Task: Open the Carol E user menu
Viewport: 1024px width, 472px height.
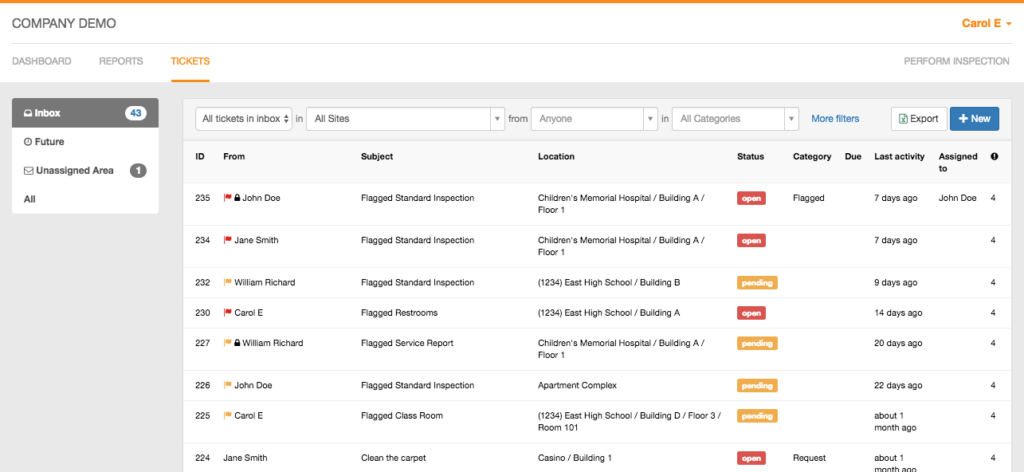Action: pos(986,24)
